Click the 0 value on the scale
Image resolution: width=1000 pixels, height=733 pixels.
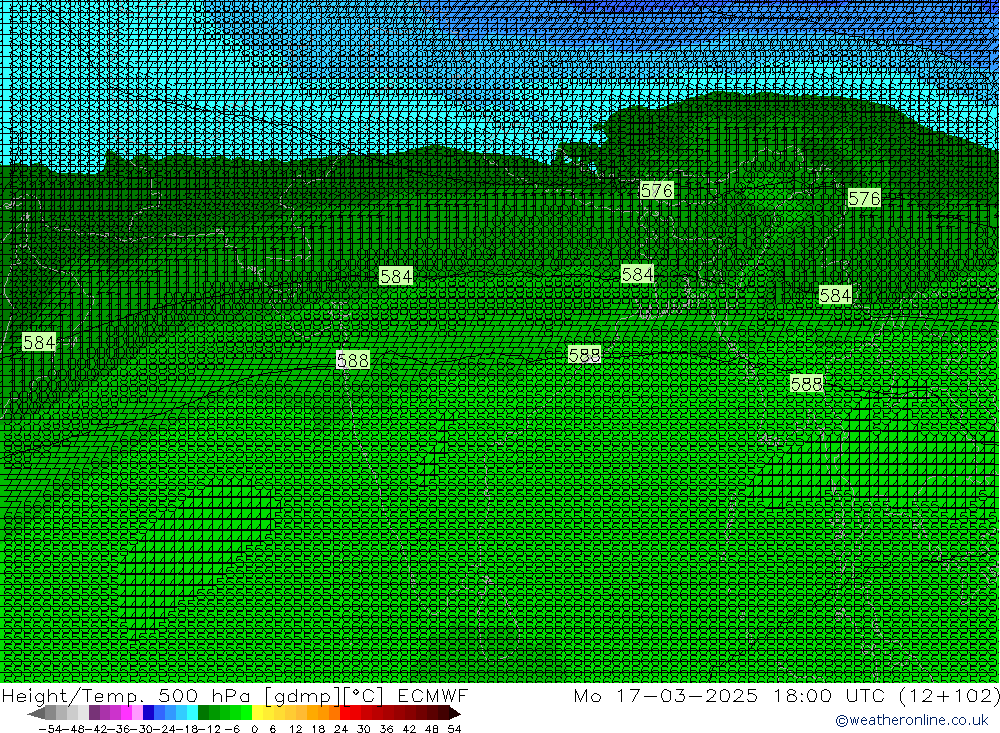click(254, 729)
